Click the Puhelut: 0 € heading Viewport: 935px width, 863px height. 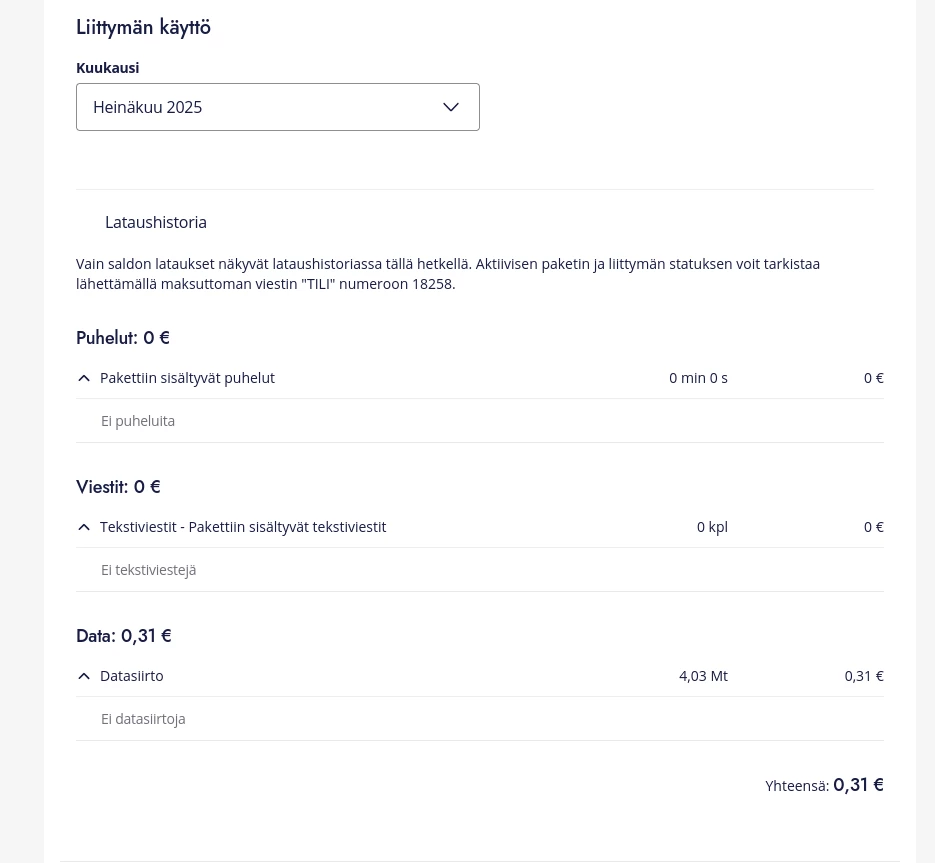(123, 338)
